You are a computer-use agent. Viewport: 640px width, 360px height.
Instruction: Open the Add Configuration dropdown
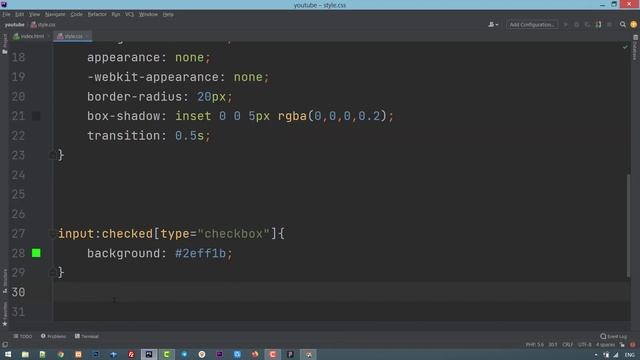(x=532, y=25)
